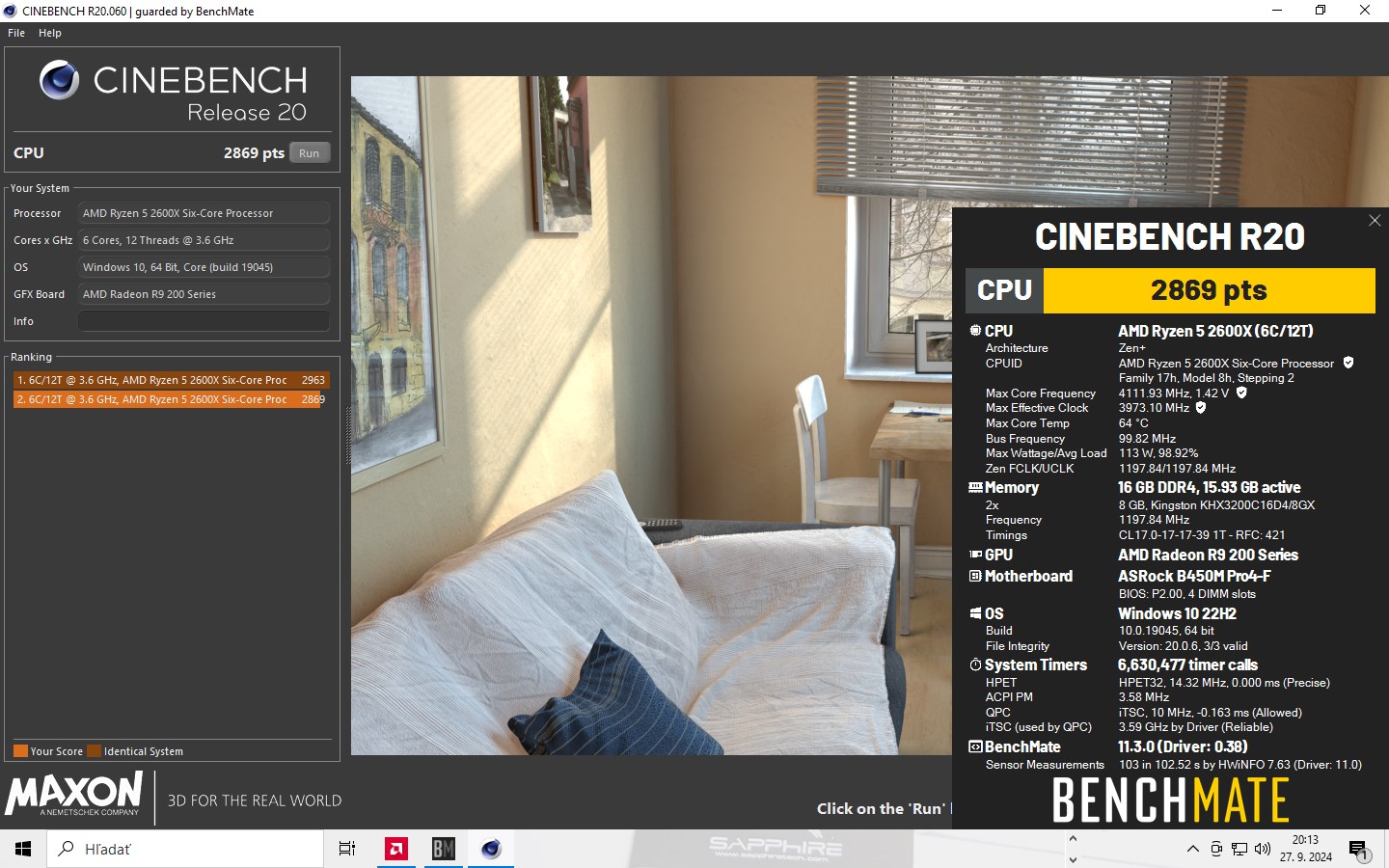Open the Windows Start menu
This screenshot has width=1389, height=868.
(x=23, y=849)
